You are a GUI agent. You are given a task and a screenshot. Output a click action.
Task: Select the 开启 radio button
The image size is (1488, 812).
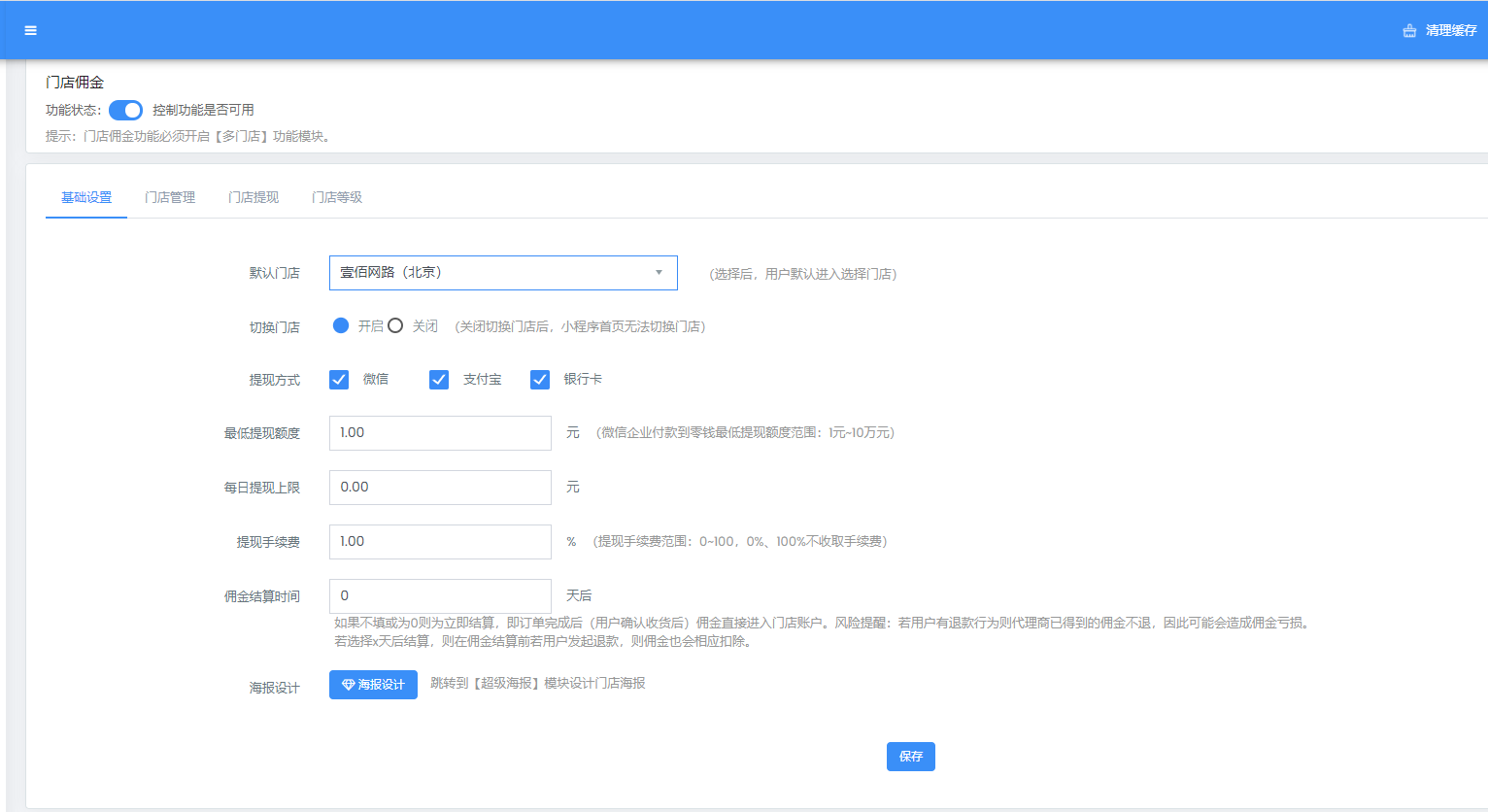pos(341,326)
